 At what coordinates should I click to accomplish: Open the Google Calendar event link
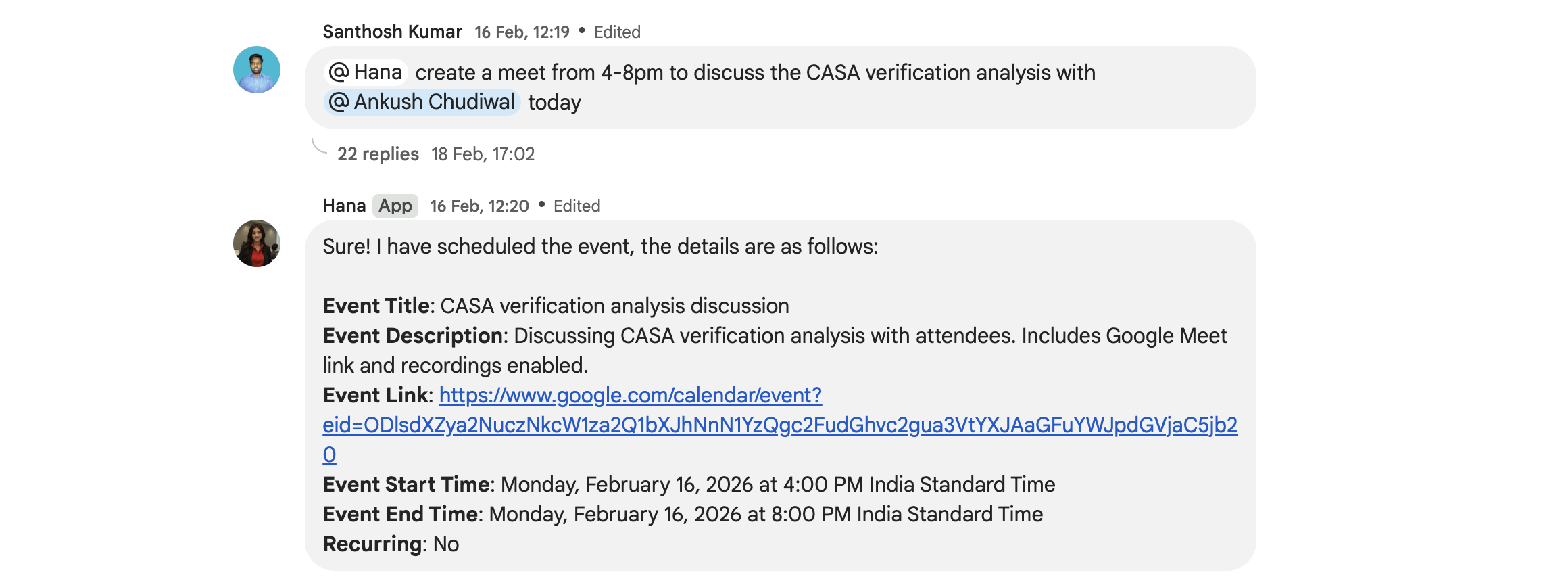[x=630, y=396]
